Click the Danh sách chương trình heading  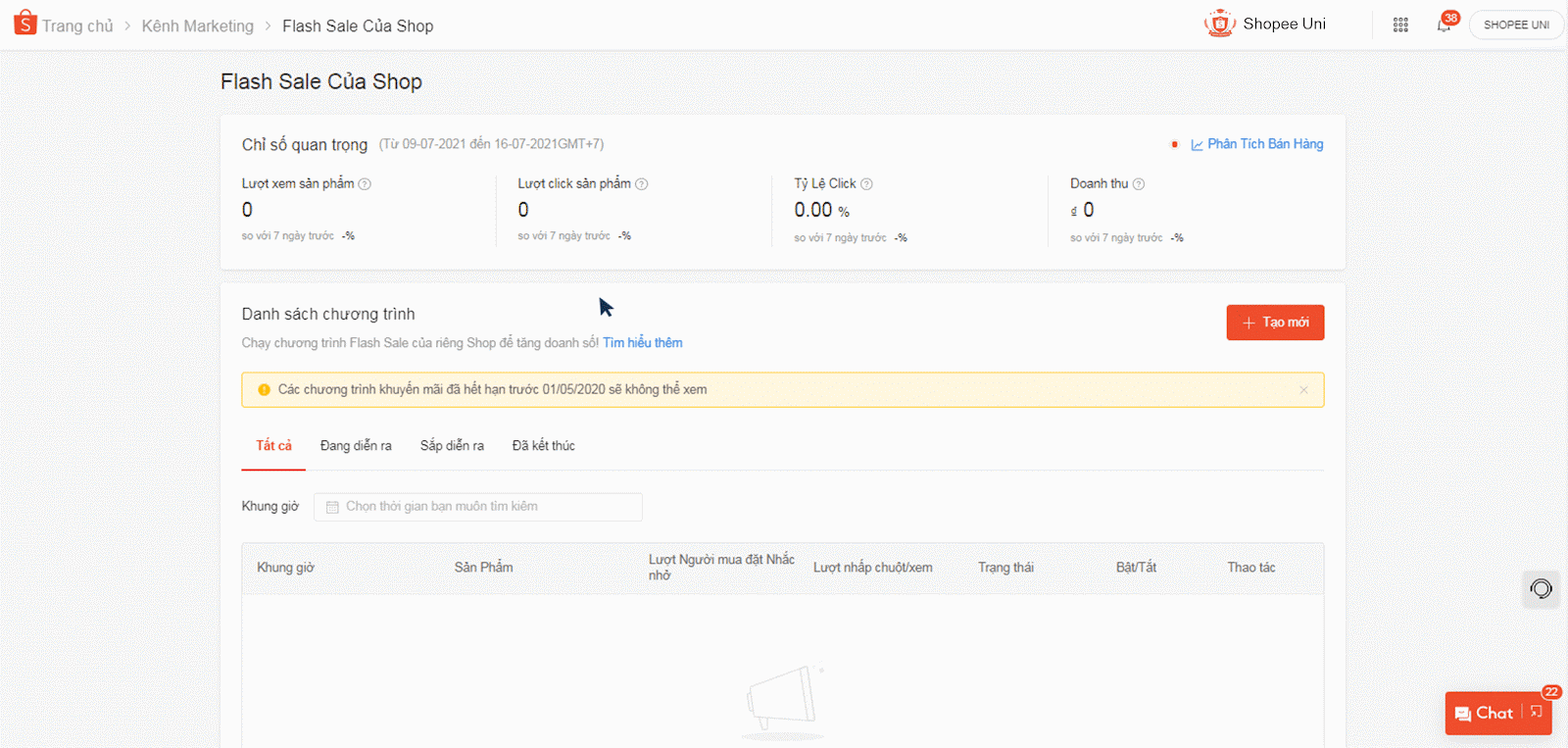[x=328, y=315]
